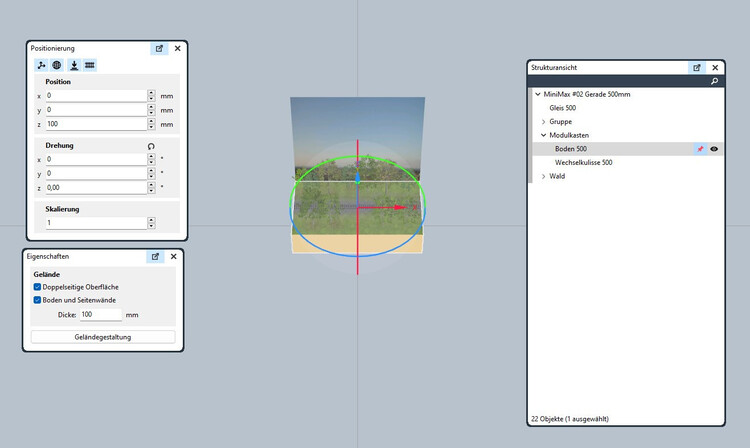Toggle the Doppelseitige Oberfläche checkbox
Viewport: 750px width, 448px height.
click(38, 287)
